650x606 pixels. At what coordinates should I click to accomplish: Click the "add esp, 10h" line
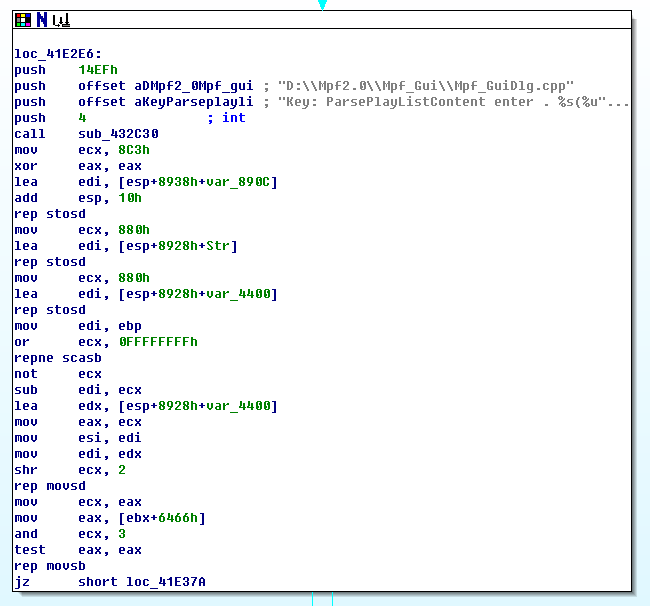pos(78,198)
